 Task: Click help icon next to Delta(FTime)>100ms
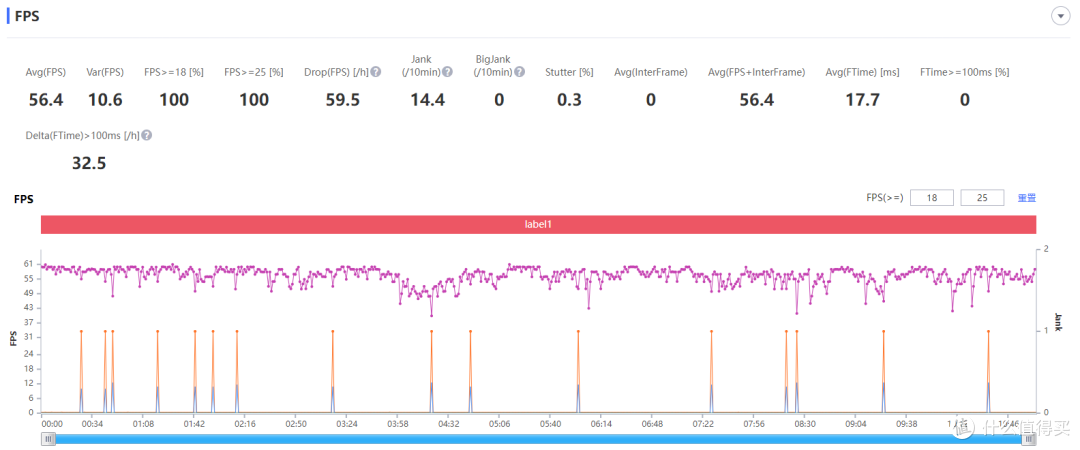point(147,135)
